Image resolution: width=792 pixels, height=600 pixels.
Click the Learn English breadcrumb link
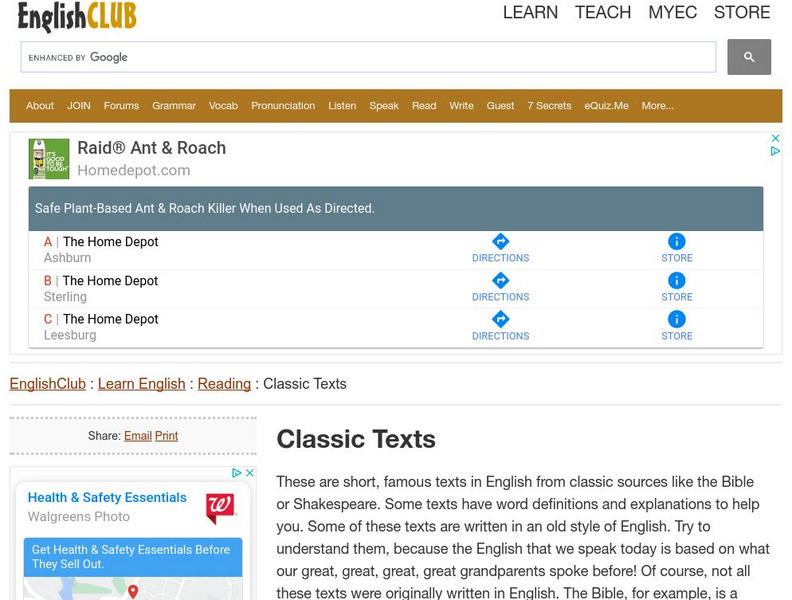click(141, 384)
